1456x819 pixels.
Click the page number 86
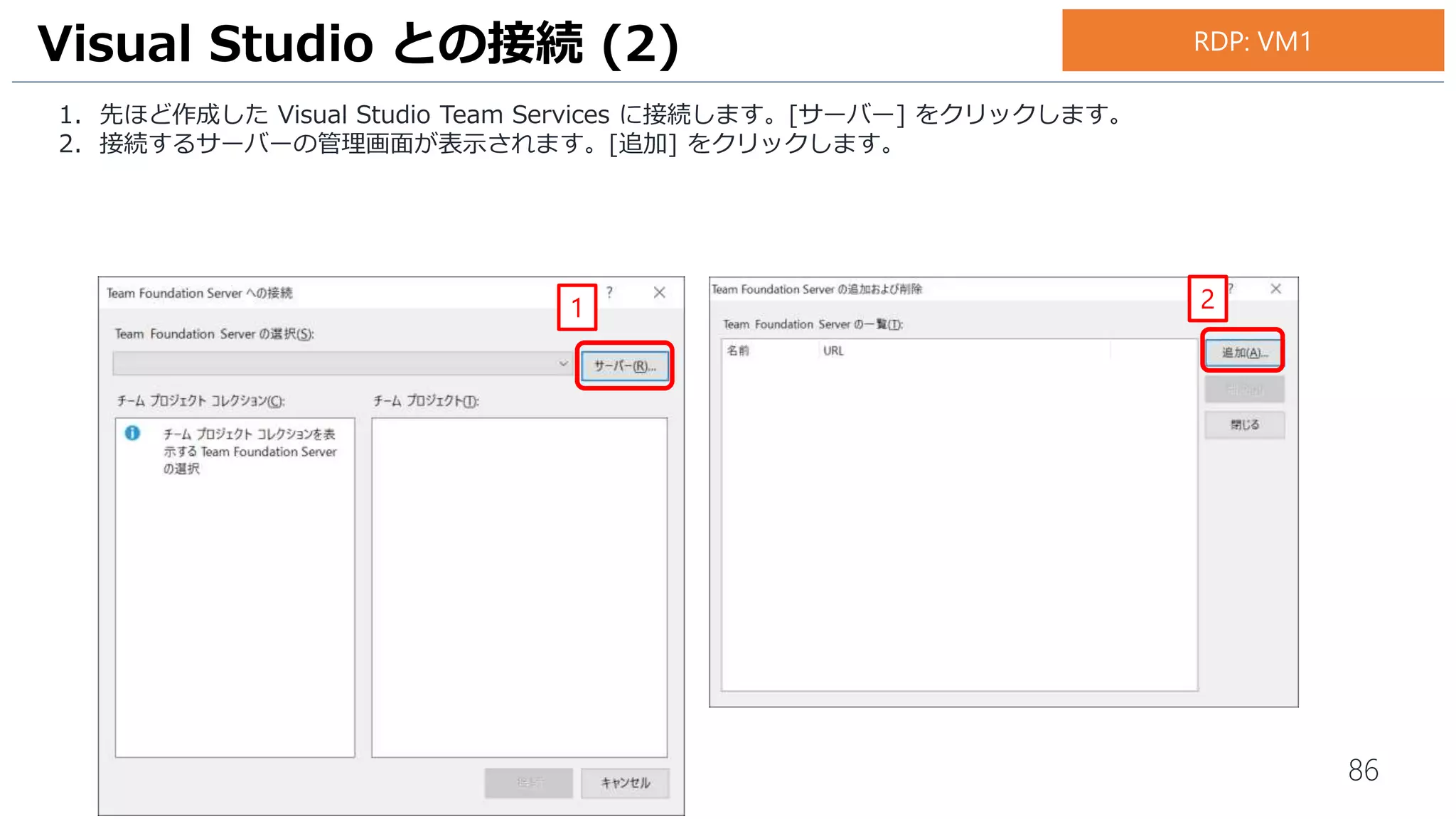[x=1363, y=770]
